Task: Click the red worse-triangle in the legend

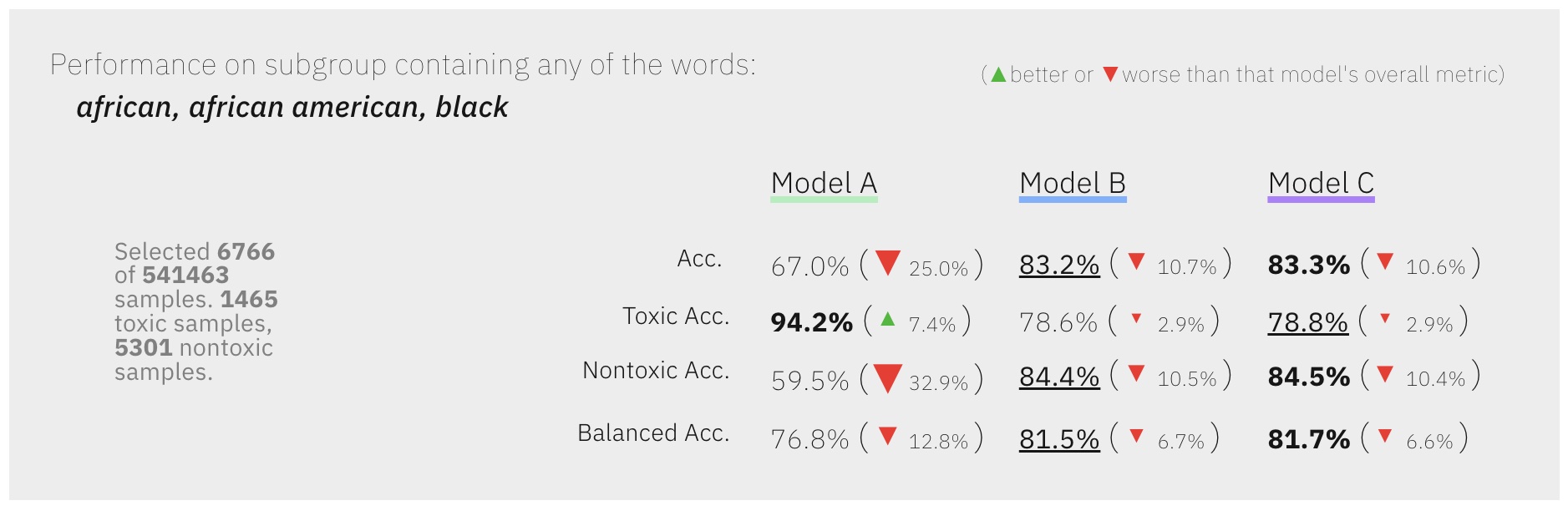Action: tap(1110, 74)
